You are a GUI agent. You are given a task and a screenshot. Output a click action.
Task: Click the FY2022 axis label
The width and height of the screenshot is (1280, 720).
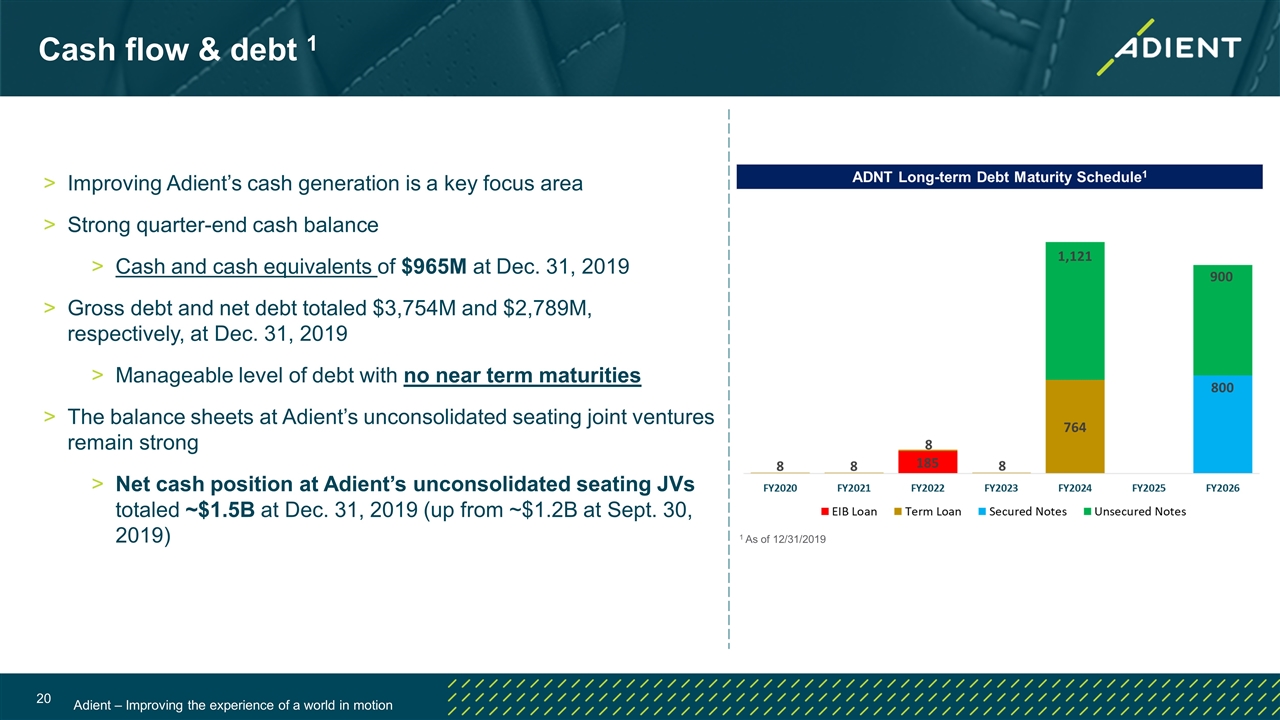(928, 488)
